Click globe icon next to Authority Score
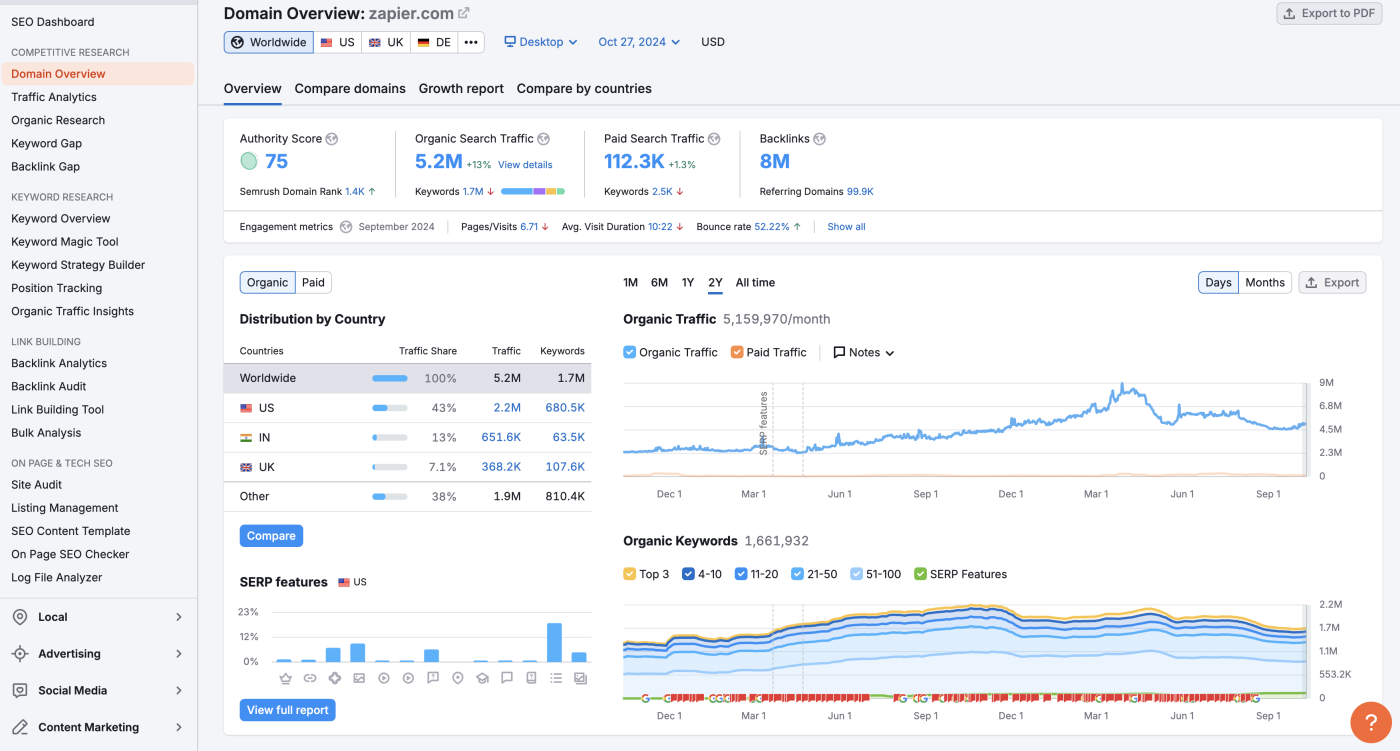The image size is (1400, 751). pyautogui.click(x=332, y=139)
